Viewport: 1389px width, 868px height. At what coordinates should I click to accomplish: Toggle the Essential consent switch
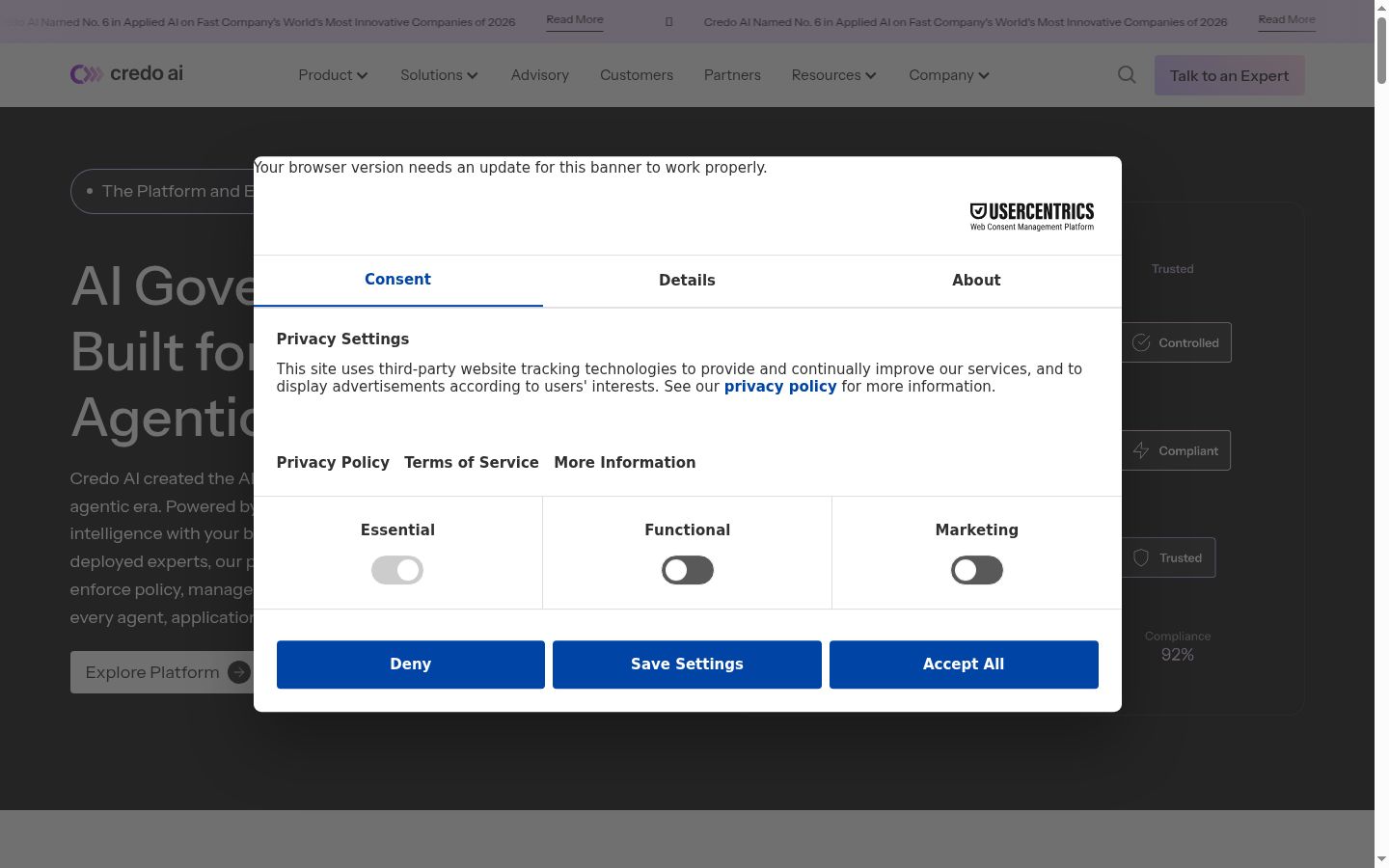point(397,570)
